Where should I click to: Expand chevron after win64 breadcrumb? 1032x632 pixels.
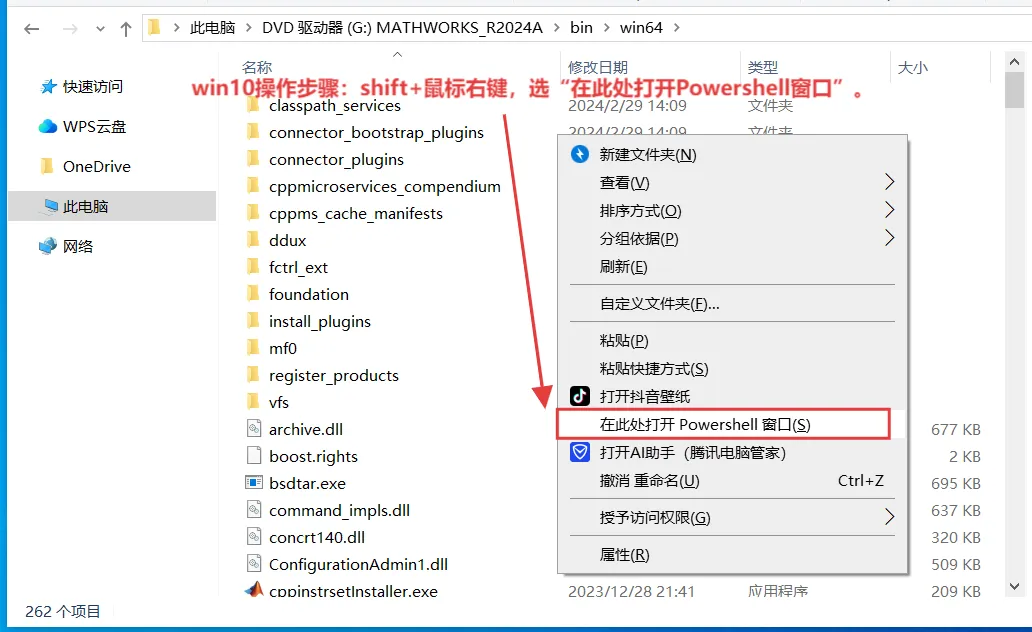point(677,28)
